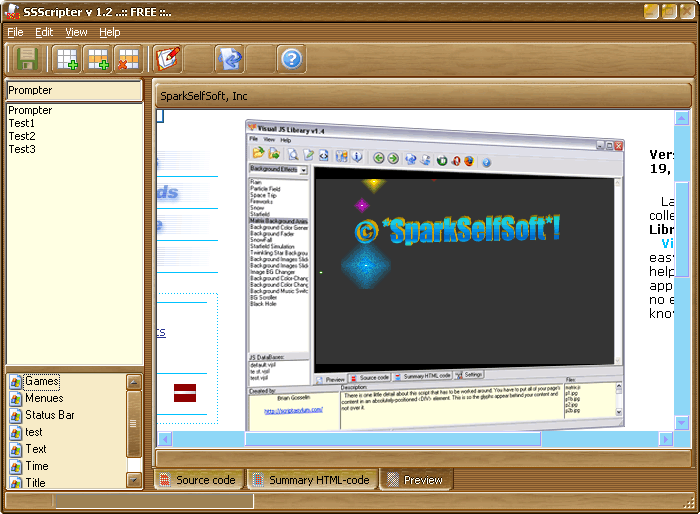
Task: Choose the Games category
Action: (42, 381)
